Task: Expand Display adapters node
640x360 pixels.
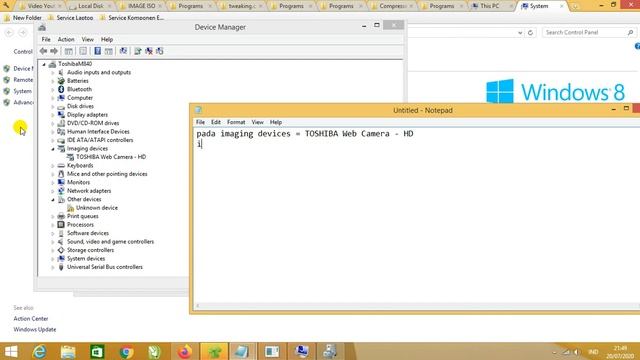Action: pyautogui.click(x=53, y=115)
